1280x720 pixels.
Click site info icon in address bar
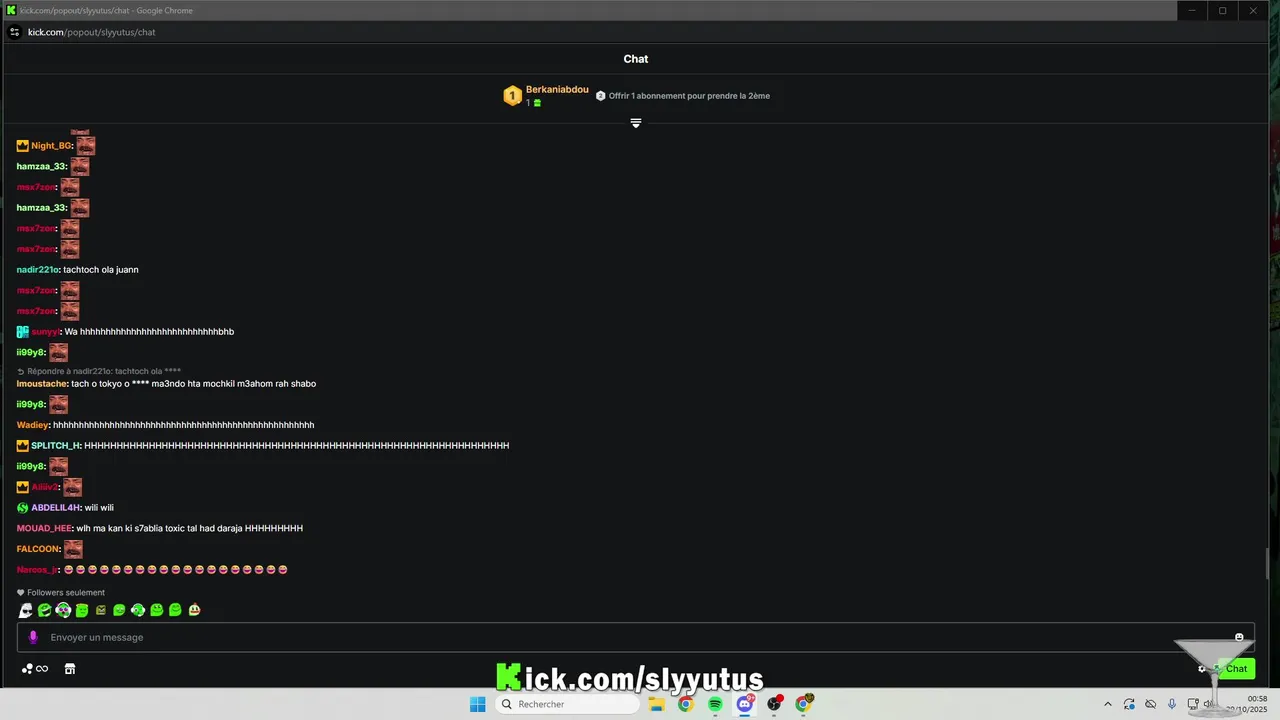tap(14, 32)
